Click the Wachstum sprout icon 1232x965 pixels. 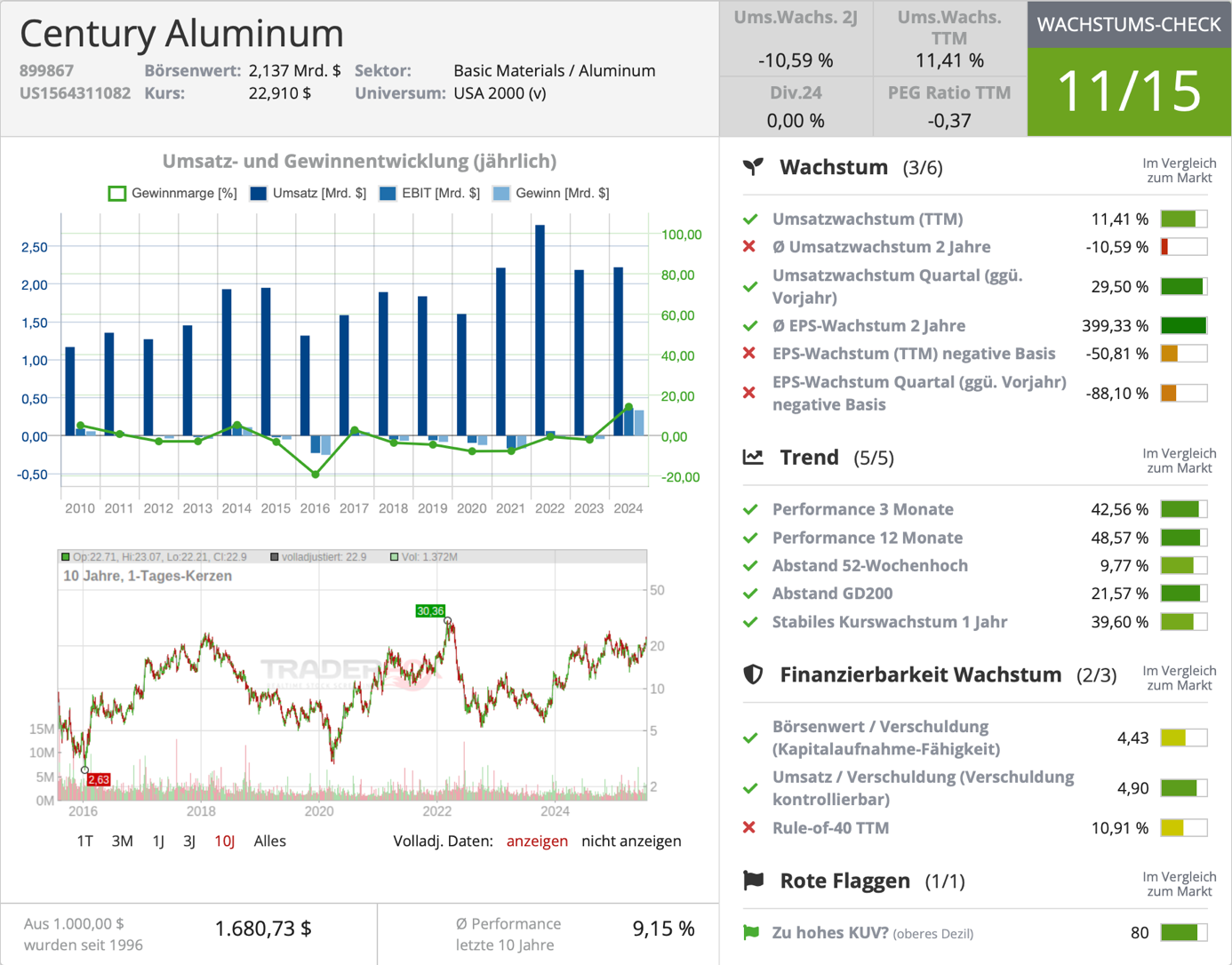coord(753,167)
